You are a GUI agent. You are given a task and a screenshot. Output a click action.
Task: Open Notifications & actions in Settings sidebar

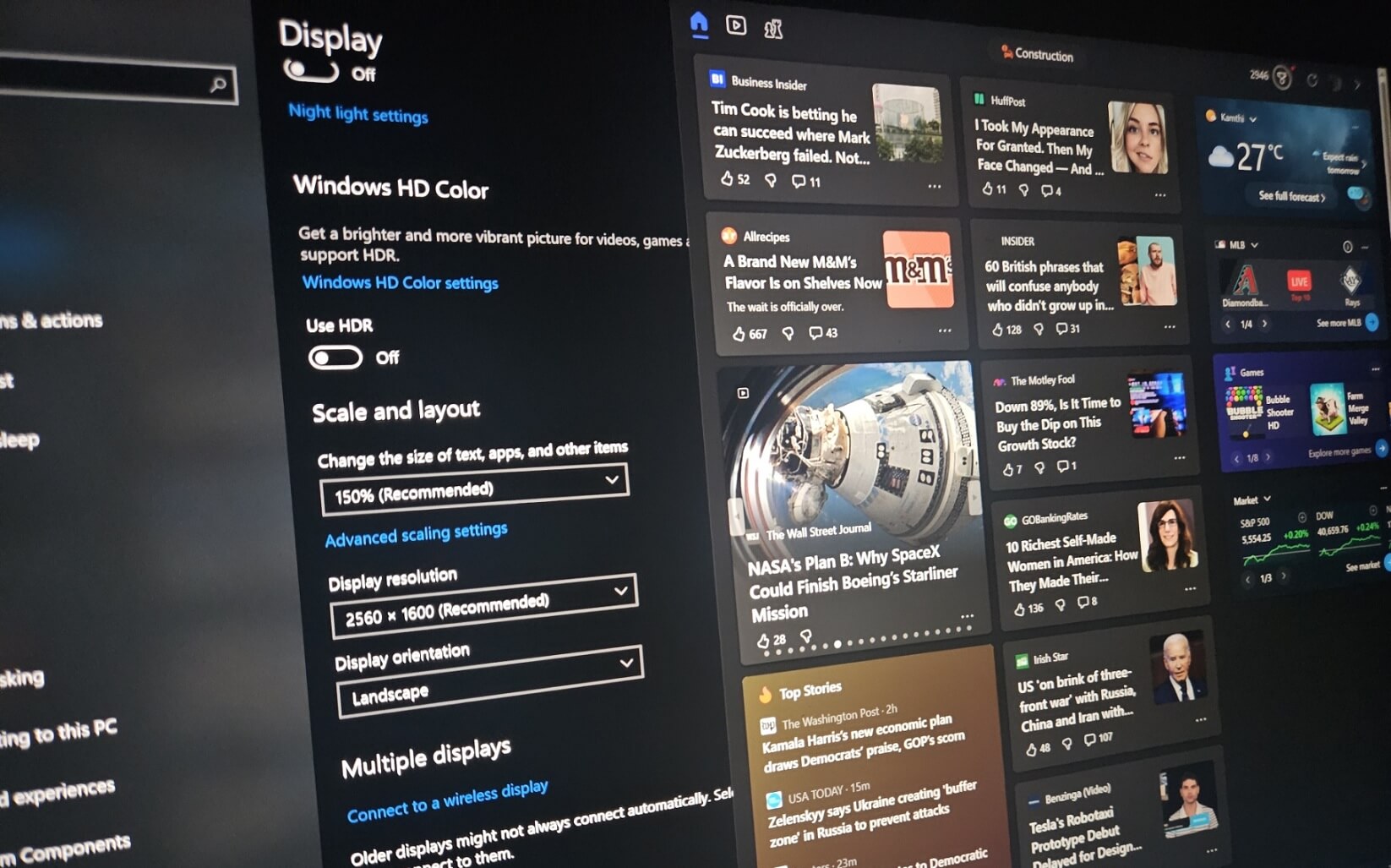[x=51, y=319]
